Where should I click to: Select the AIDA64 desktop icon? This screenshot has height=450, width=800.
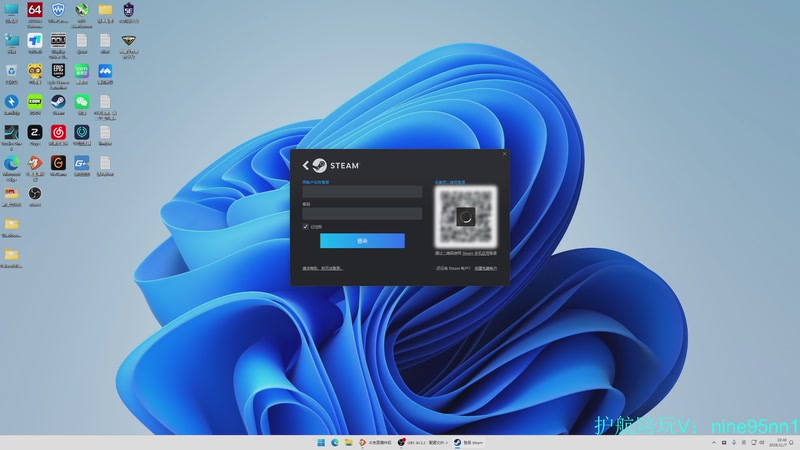point(35,10)
